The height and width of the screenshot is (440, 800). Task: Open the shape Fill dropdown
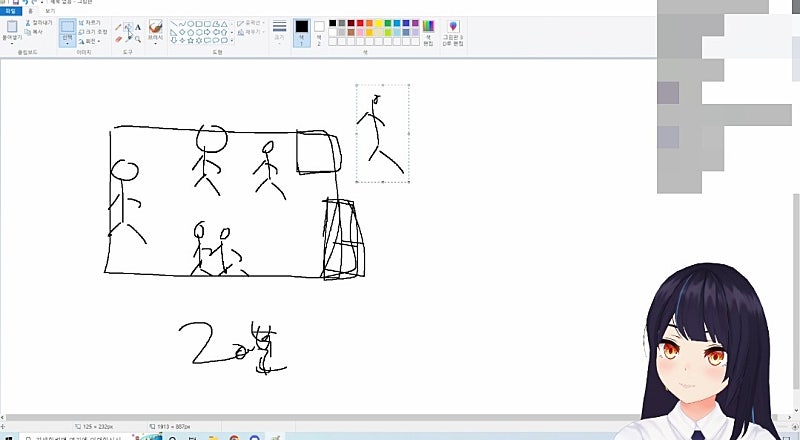[x=251, y=32]
